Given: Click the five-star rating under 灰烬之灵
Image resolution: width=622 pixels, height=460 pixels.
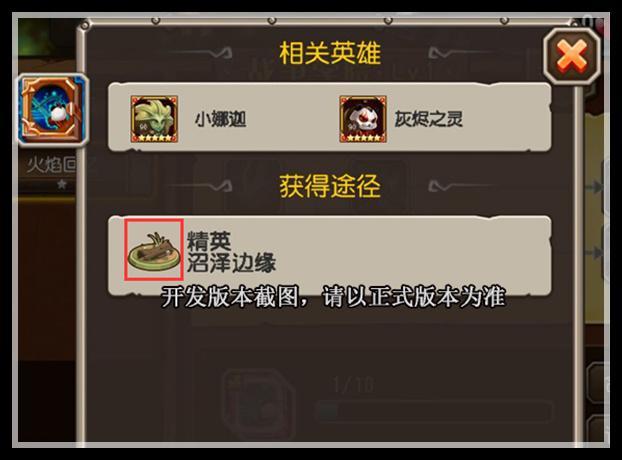Looking at the screenshot, I should tap(363, 138).
